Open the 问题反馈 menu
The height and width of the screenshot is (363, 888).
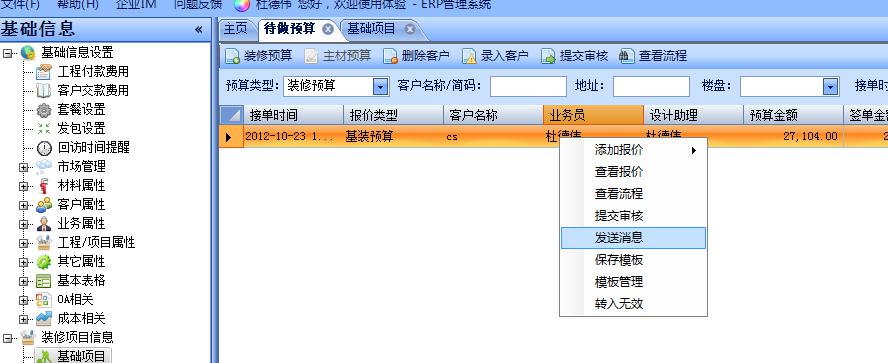coord(198,5)
